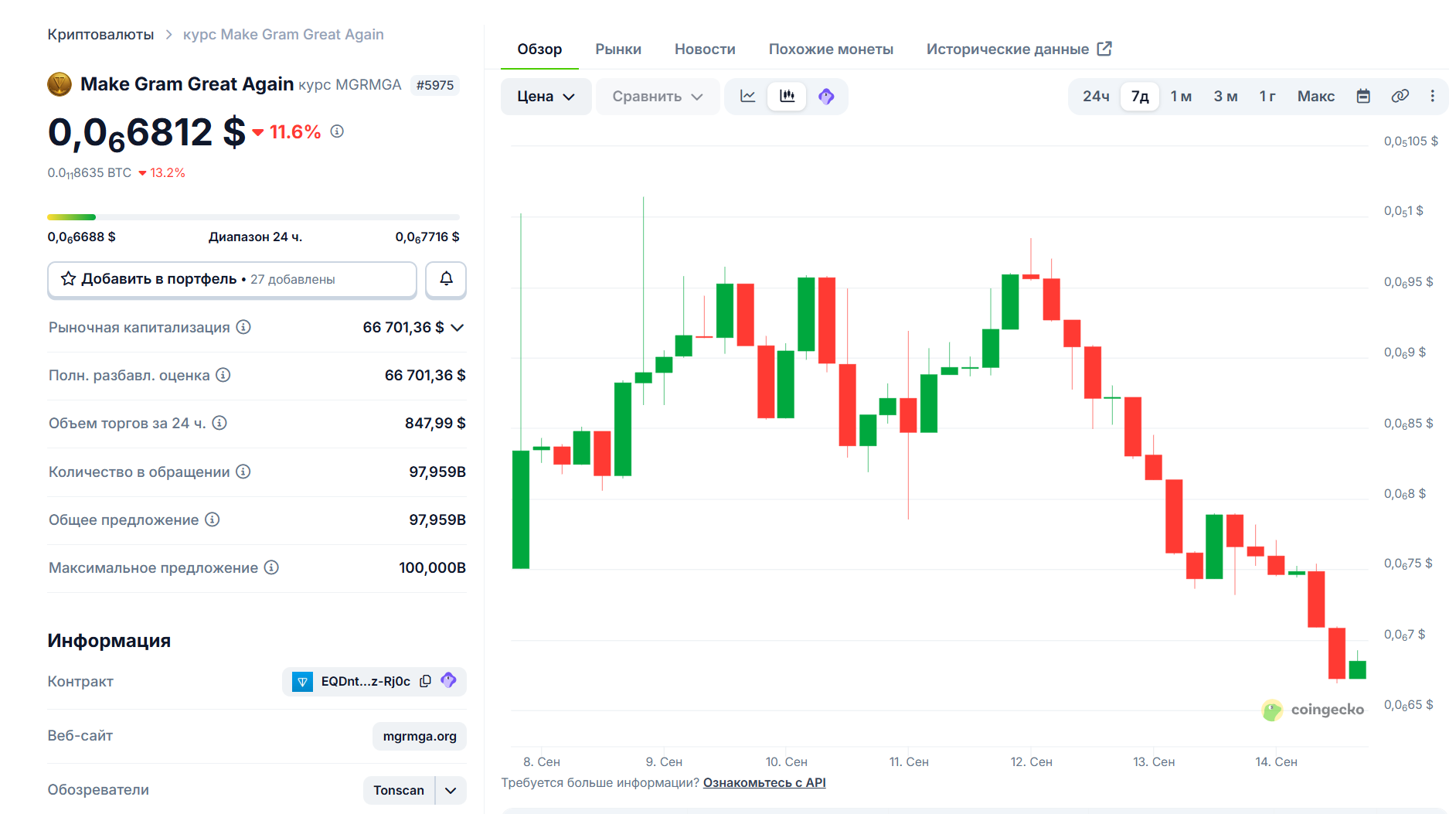
Task: Open the Tonscan explorer link
Action: point(399,790)
